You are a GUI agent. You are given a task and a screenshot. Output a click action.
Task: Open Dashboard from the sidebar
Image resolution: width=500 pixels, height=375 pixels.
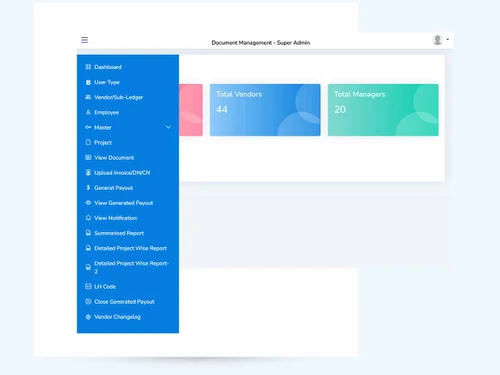point(108,67)
